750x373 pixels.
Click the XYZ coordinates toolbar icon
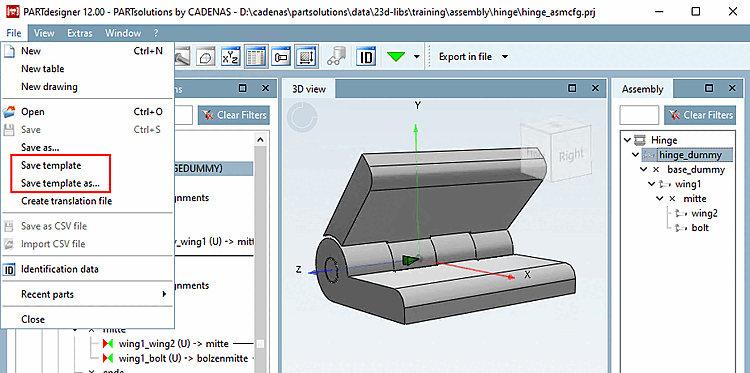click(232, 57)
